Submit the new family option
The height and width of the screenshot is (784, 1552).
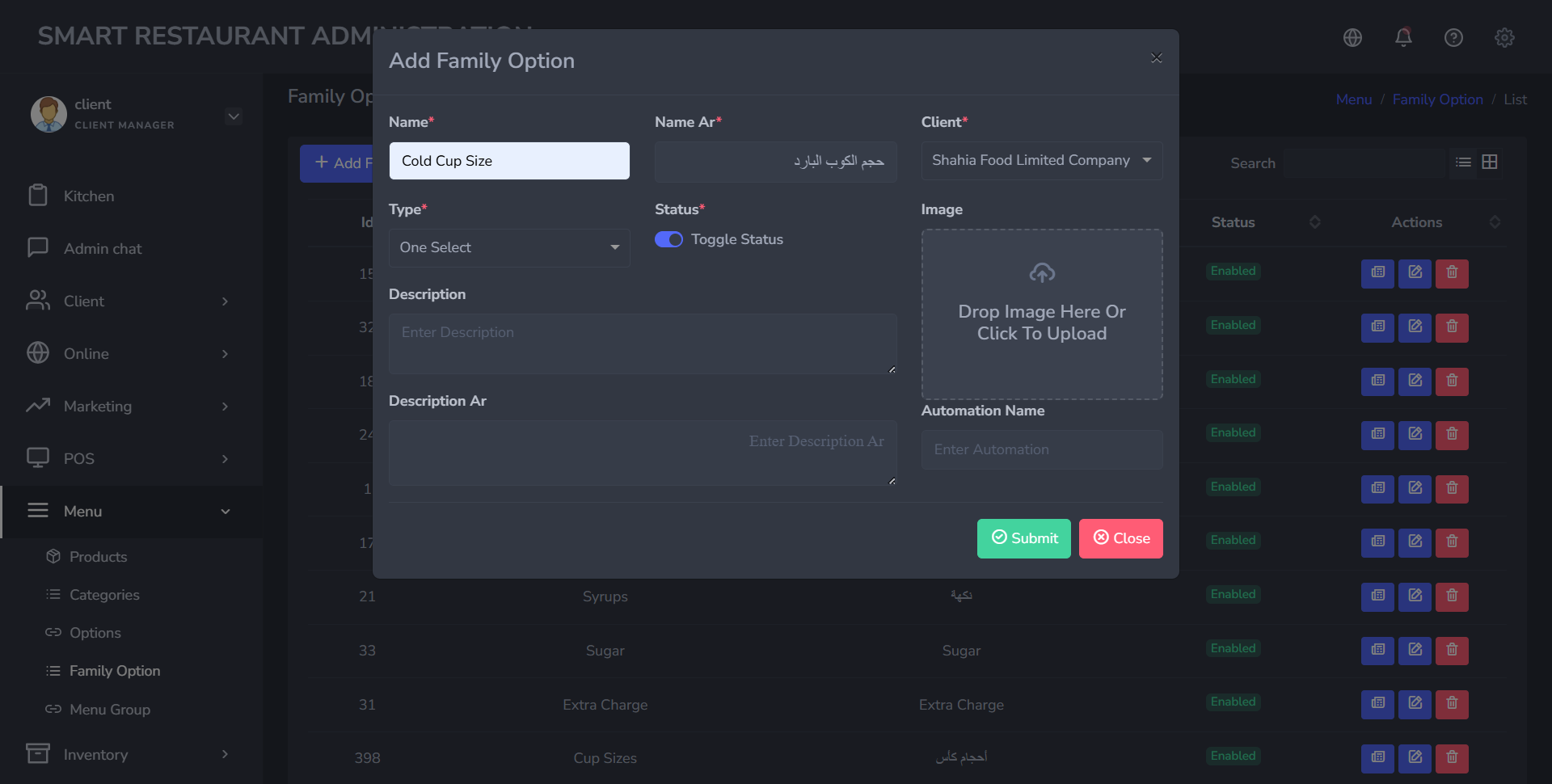click(x=1023, y=538)
